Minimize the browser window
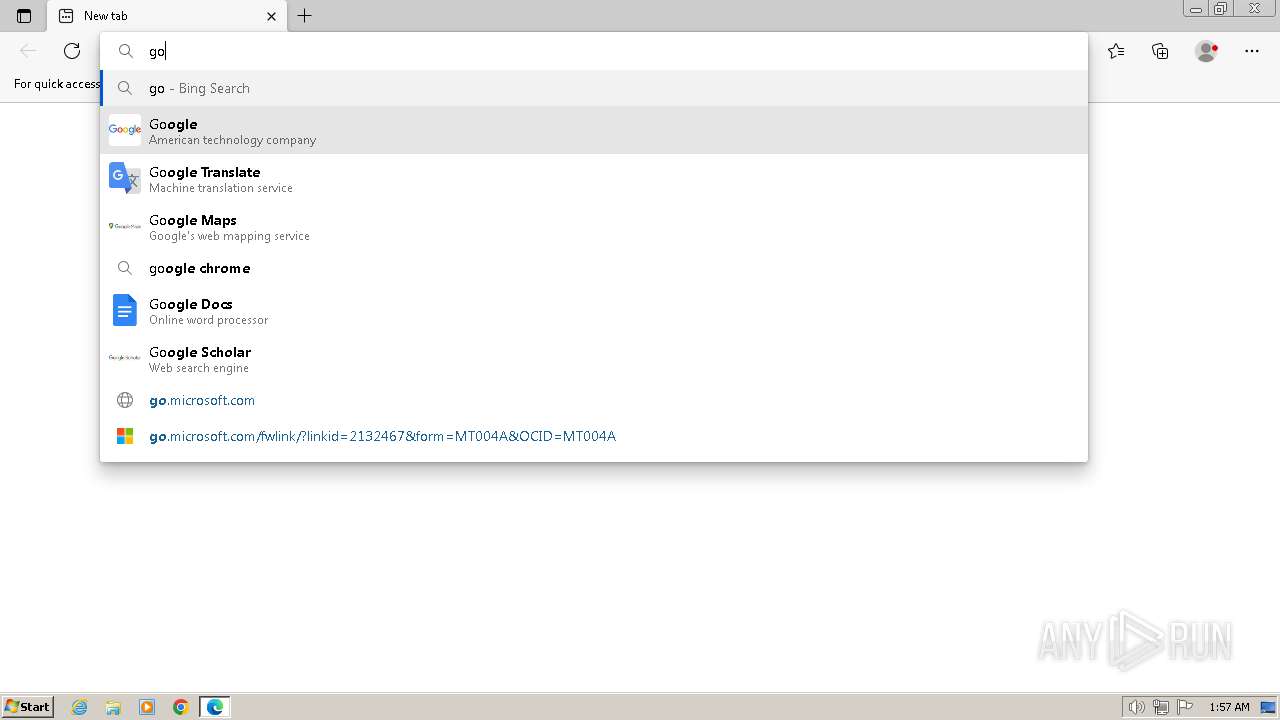Screen dimensions: 1280x720 [1196, 9]
